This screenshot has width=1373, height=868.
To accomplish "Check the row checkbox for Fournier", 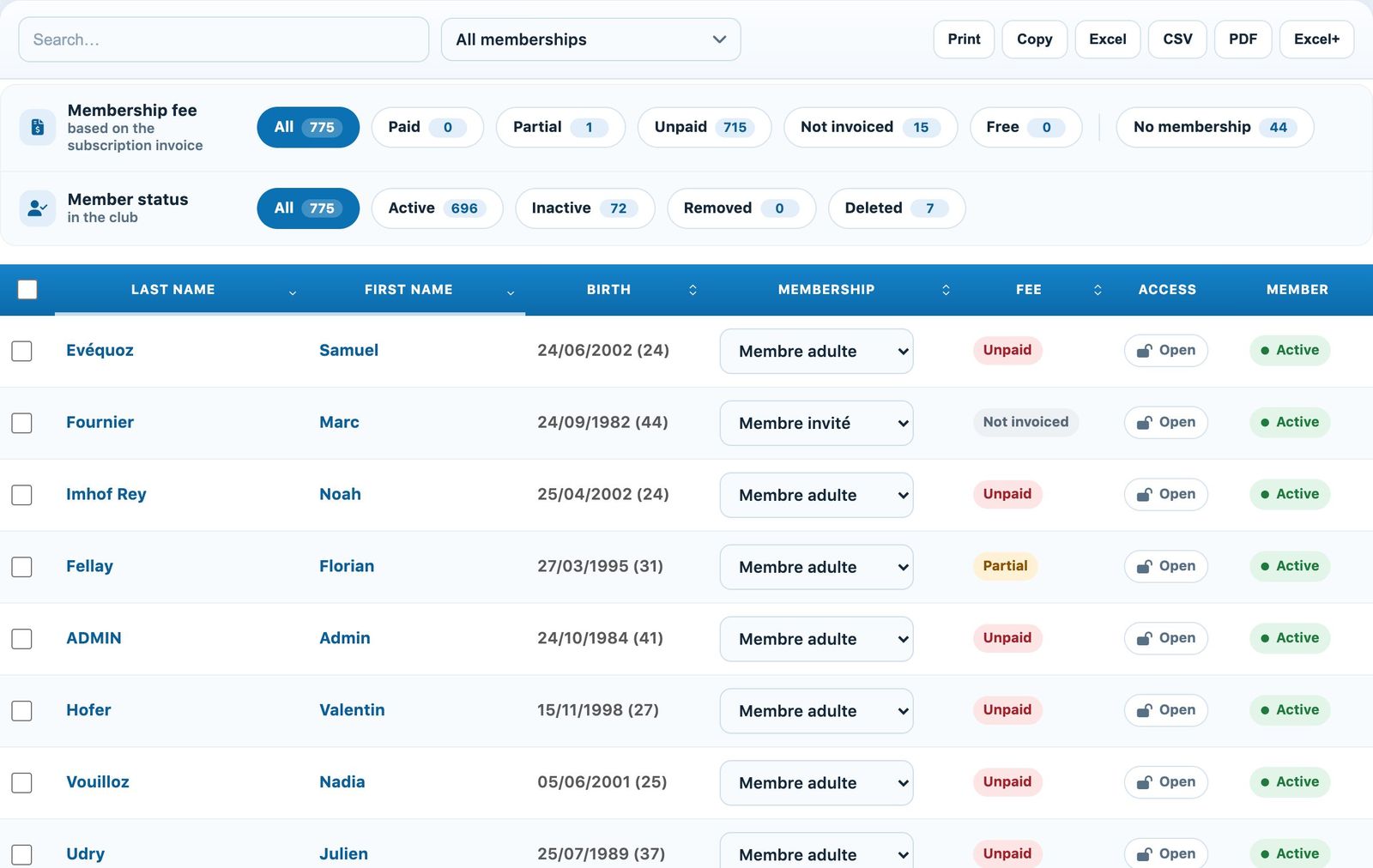I will click(22, 423).
